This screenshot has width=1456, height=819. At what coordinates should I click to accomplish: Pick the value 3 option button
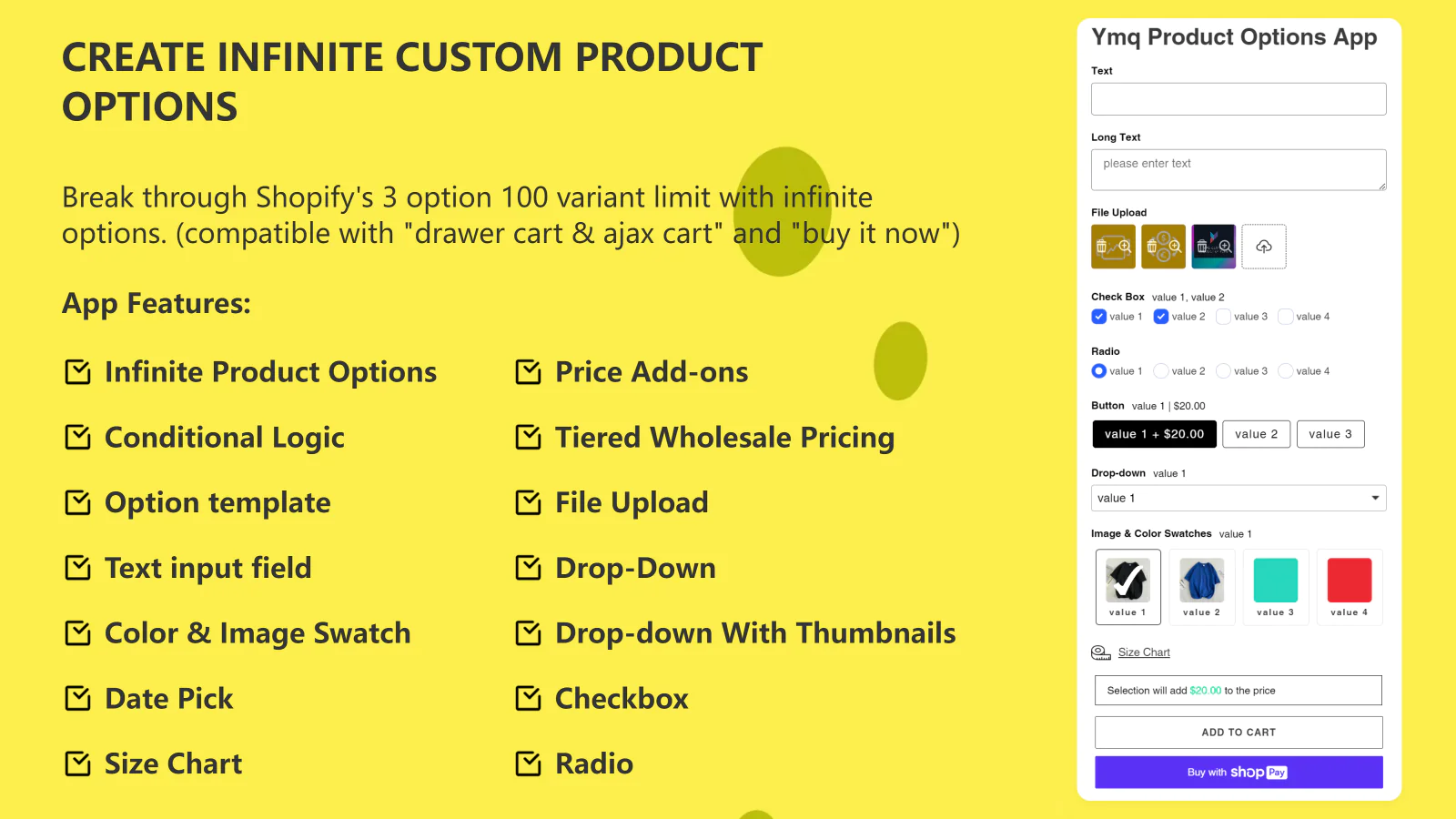point(1330,434)
